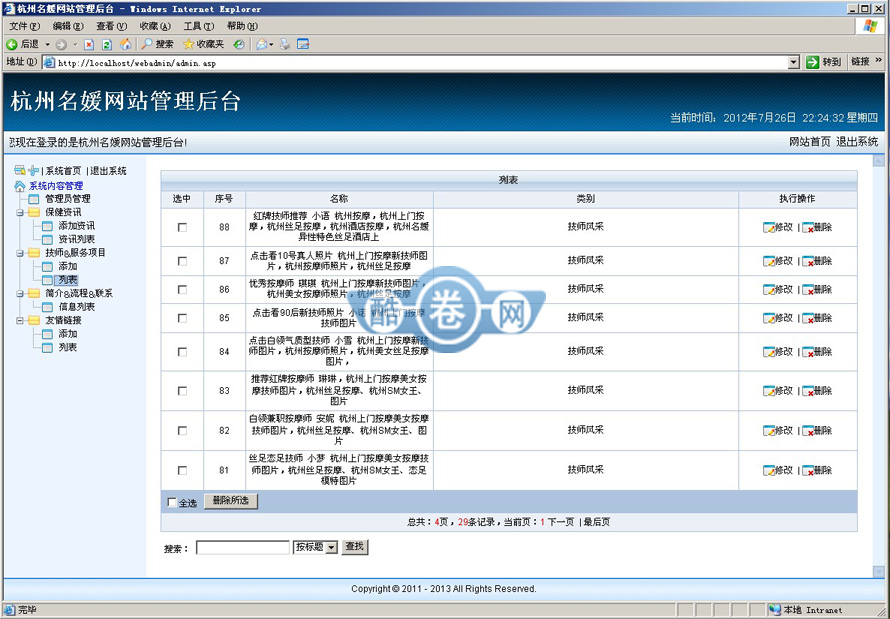Screen dimensions: 890x619
Task: Open the 文件 menu
Action: coord(20,25)
